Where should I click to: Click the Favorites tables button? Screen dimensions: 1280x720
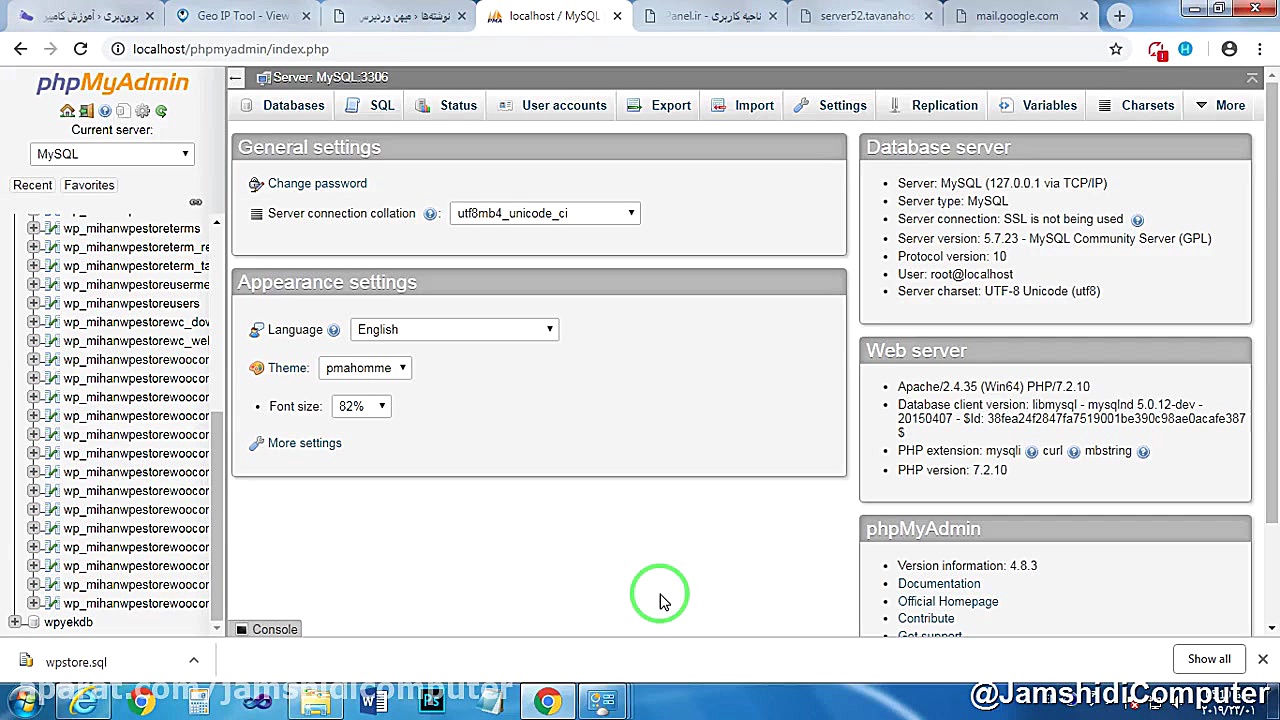(89, 185)
